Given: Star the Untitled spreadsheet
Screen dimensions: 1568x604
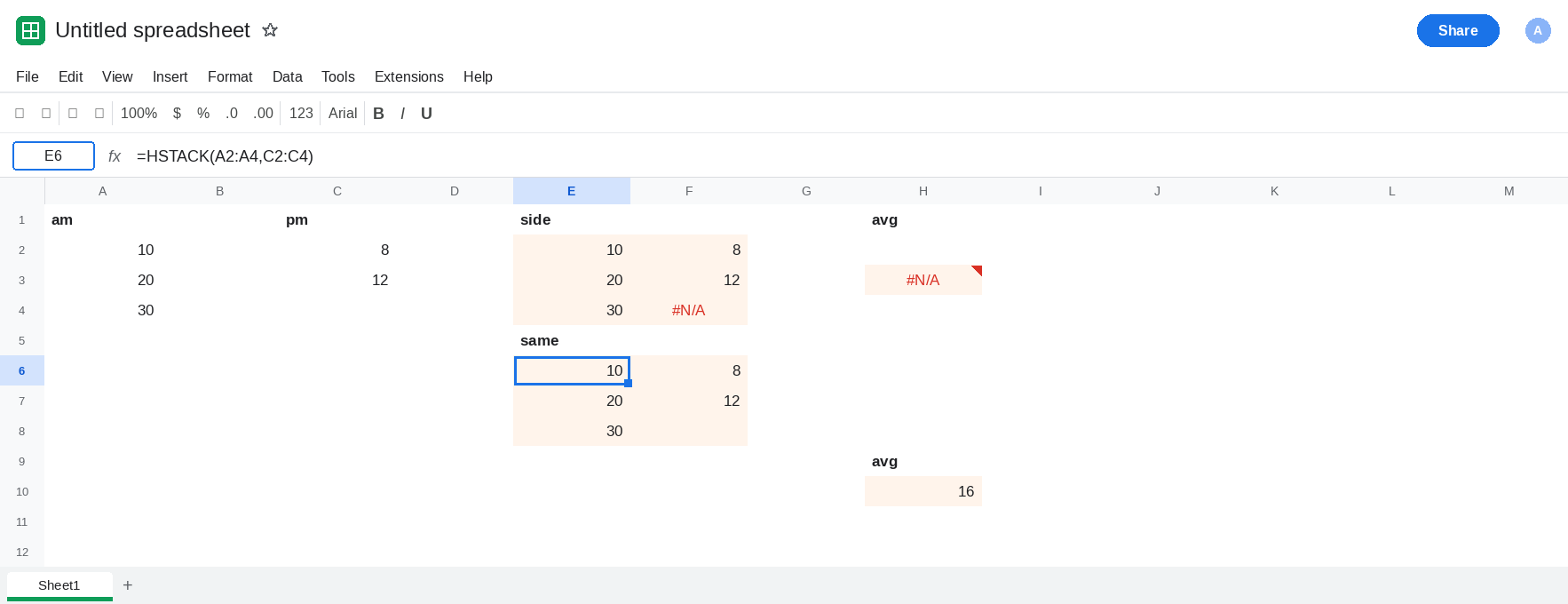Looking at the screenshot, I should [270, 30].
